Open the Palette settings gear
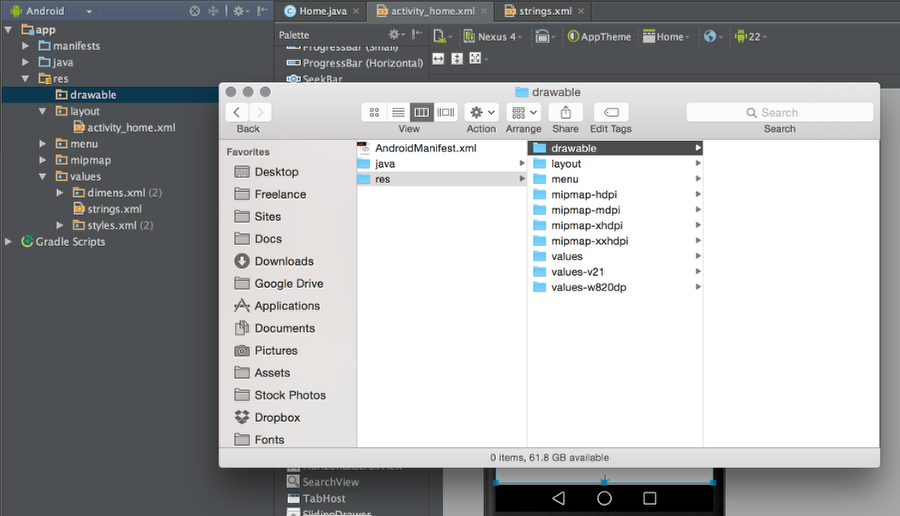 tap(396, 34)
